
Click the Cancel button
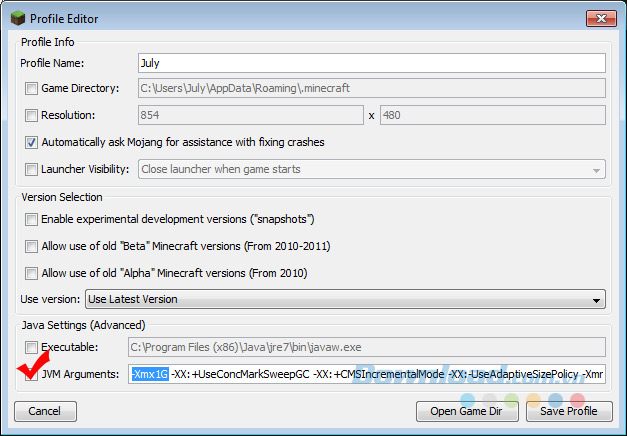pyautogui.click(x=45, y=411)
